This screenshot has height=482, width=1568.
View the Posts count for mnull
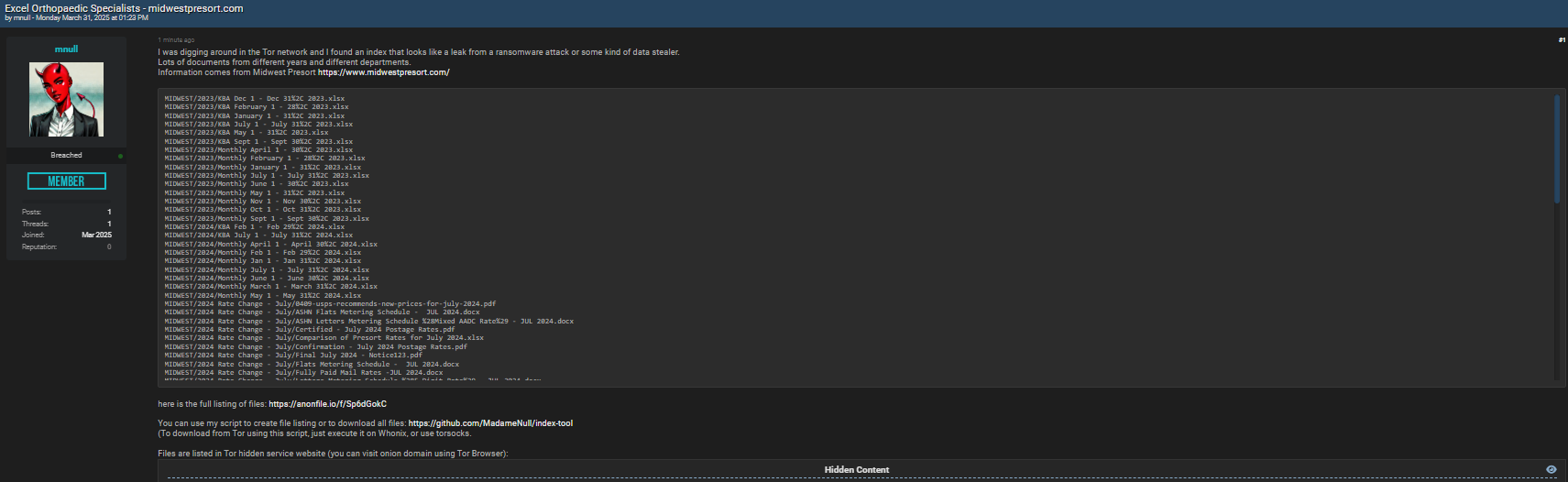[109, 212]
